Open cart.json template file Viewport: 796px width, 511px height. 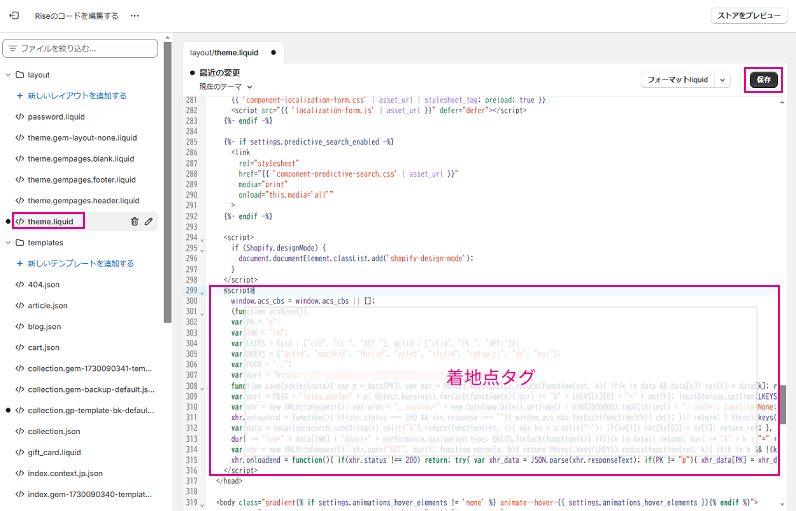point(43,348)
